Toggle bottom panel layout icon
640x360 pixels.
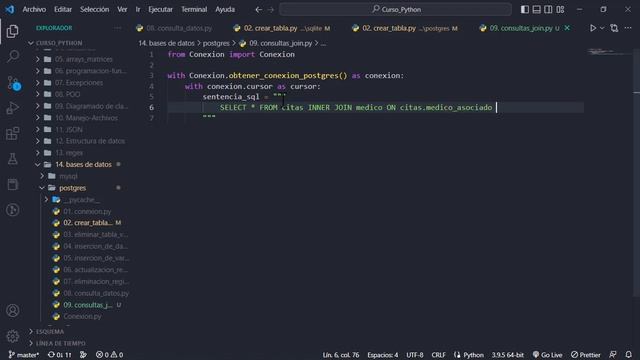pyautogui.click(x=537, y=9)
